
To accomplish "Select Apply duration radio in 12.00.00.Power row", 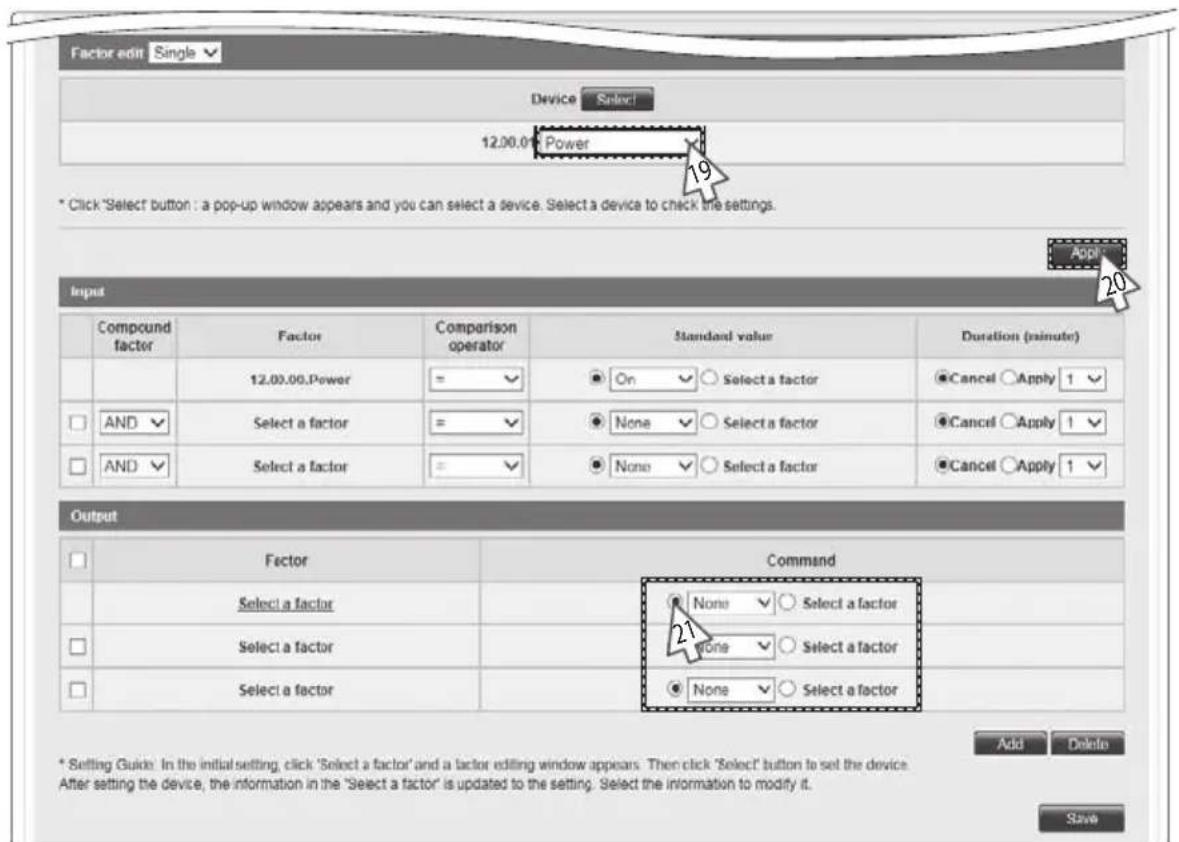I will pyautogui.click(x=1009, y=378).
